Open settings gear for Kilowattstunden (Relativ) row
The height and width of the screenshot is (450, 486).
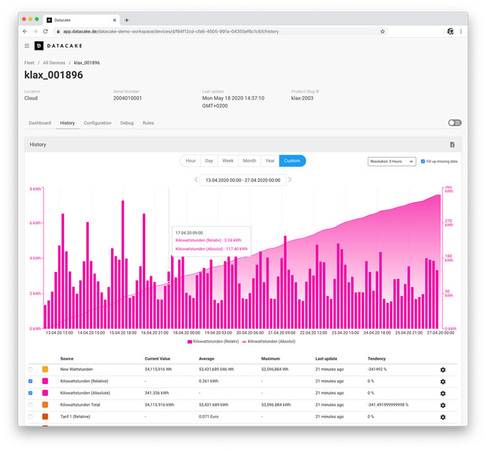pos(443,381)
